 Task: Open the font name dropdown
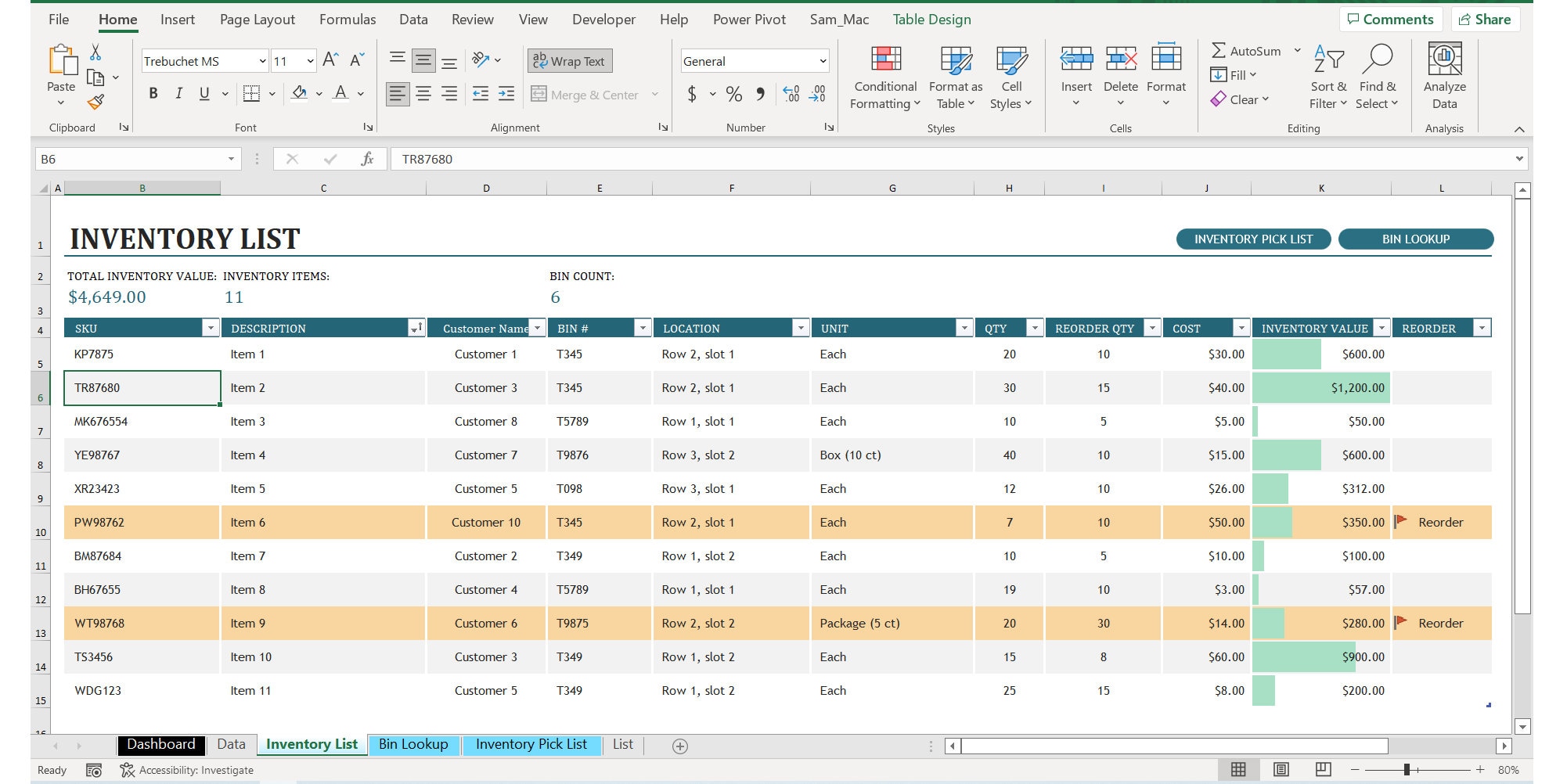(x=262, y=60)
